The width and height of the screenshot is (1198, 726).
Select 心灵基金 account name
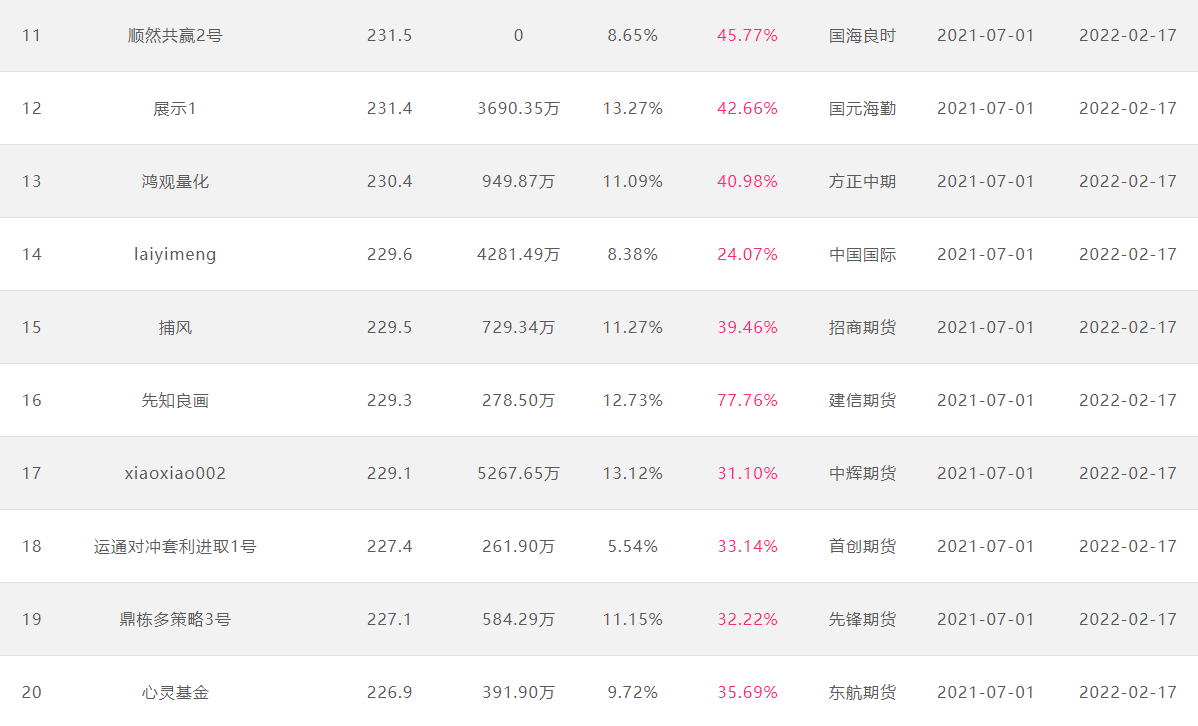(175, 693)
